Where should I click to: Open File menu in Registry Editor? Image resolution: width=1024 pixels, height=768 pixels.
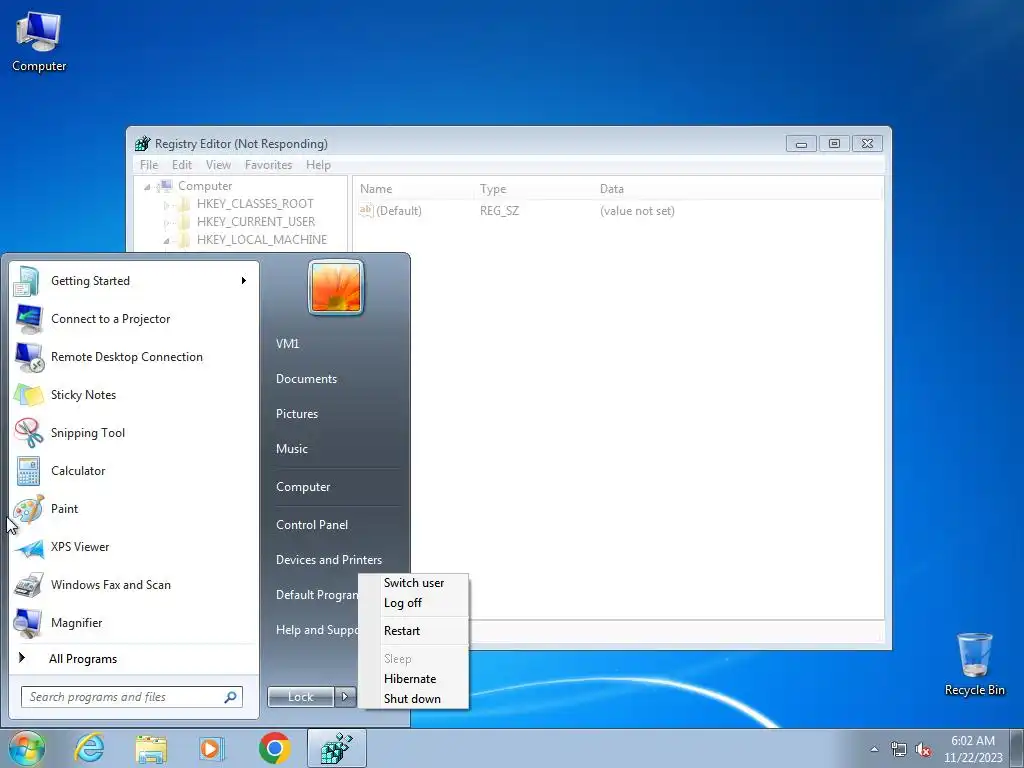[149, 165]
